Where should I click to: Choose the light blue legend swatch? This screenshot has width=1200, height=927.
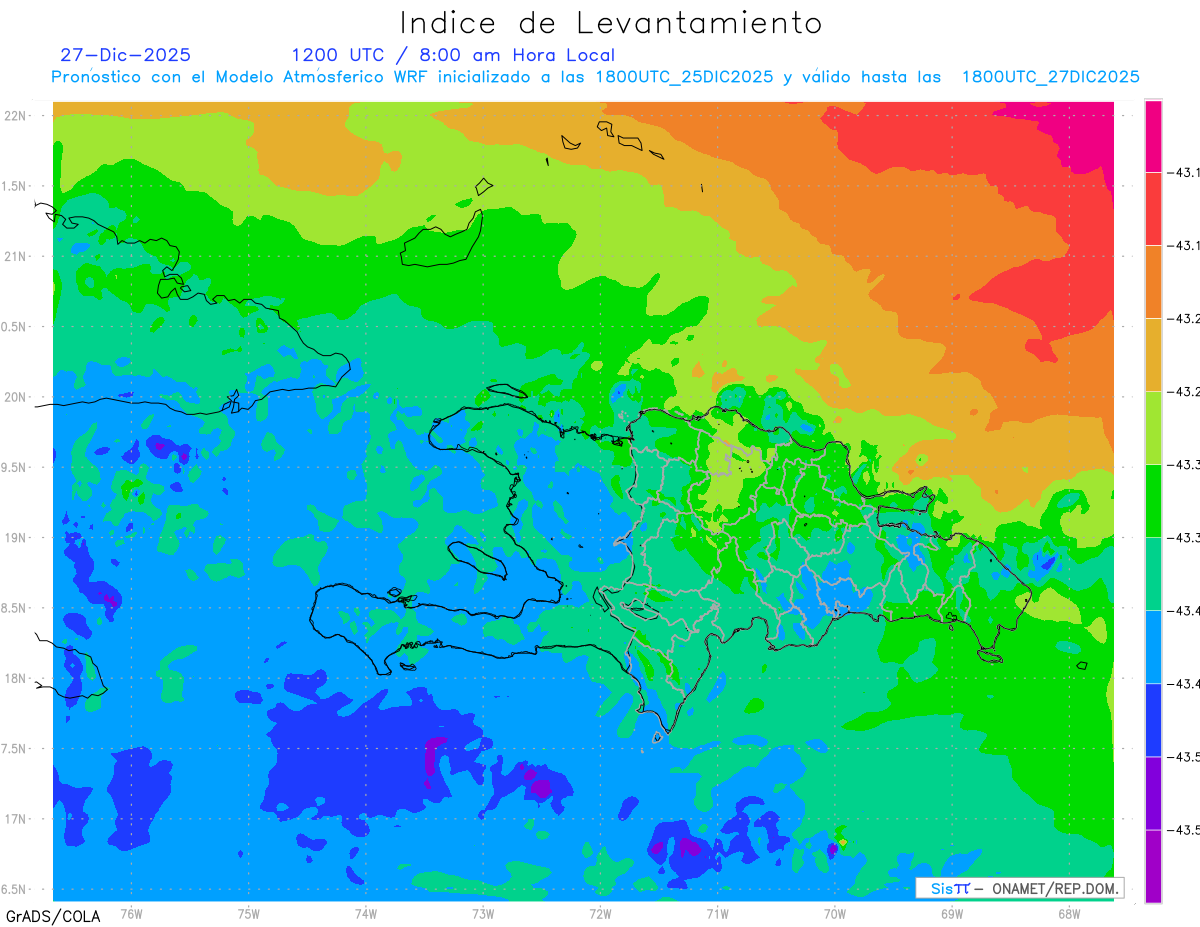pyautogui.click(x=1153, y=647)
